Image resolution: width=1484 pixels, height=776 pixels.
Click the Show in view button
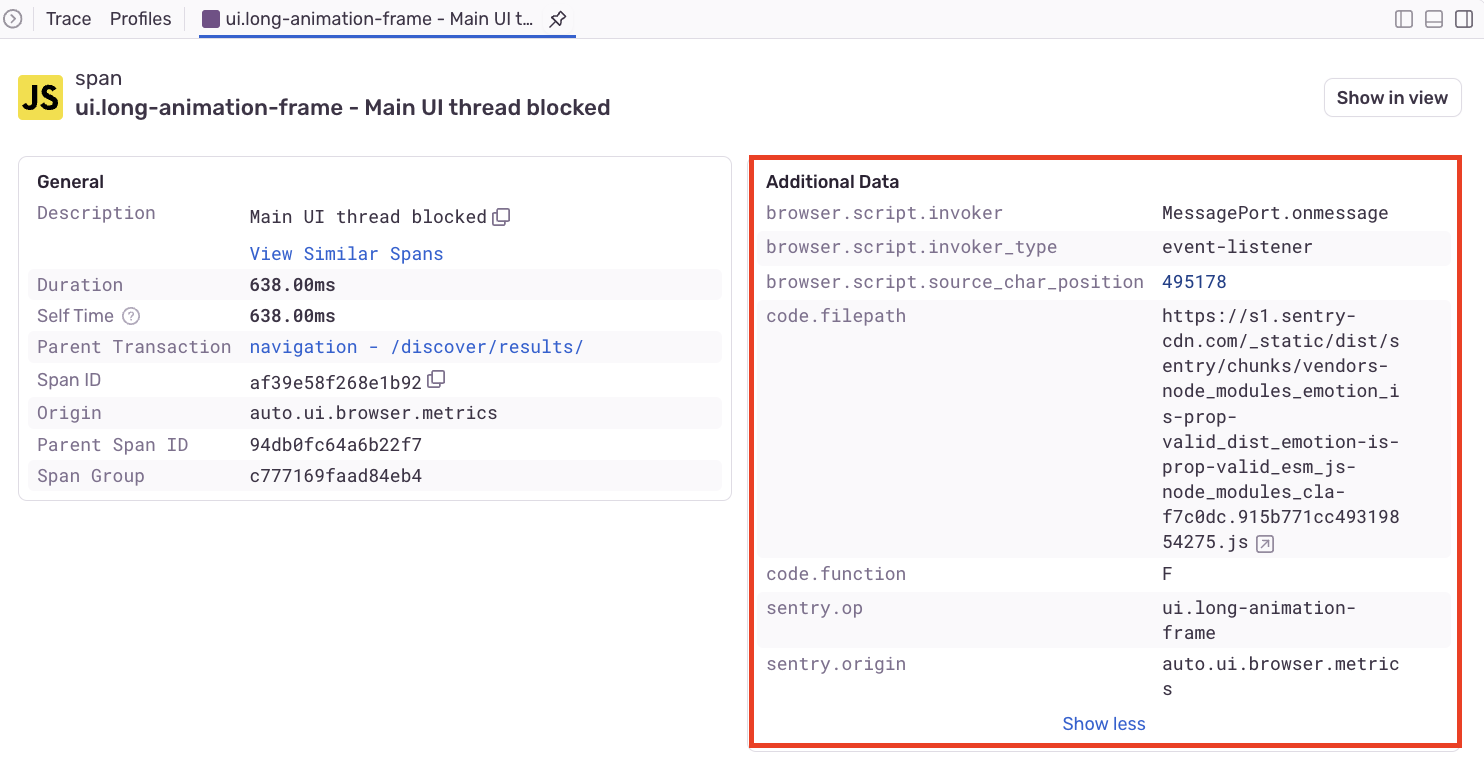coord(1392,97)
